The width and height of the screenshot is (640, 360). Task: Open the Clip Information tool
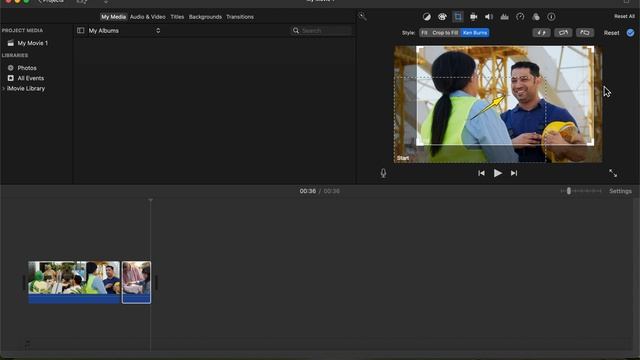[x=551, y=17]
